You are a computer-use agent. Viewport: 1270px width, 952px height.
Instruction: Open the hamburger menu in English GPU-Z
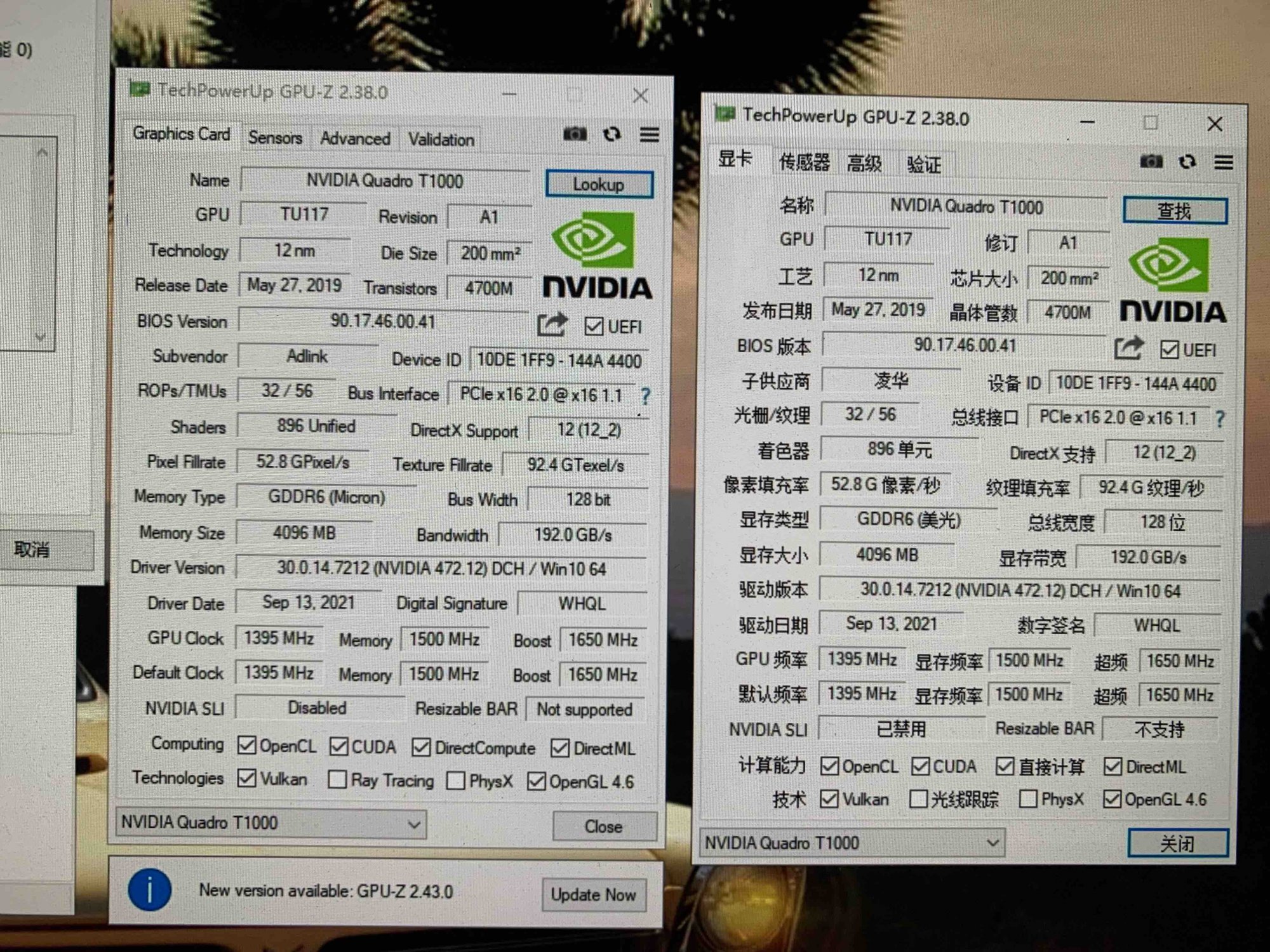pos(649,135)
